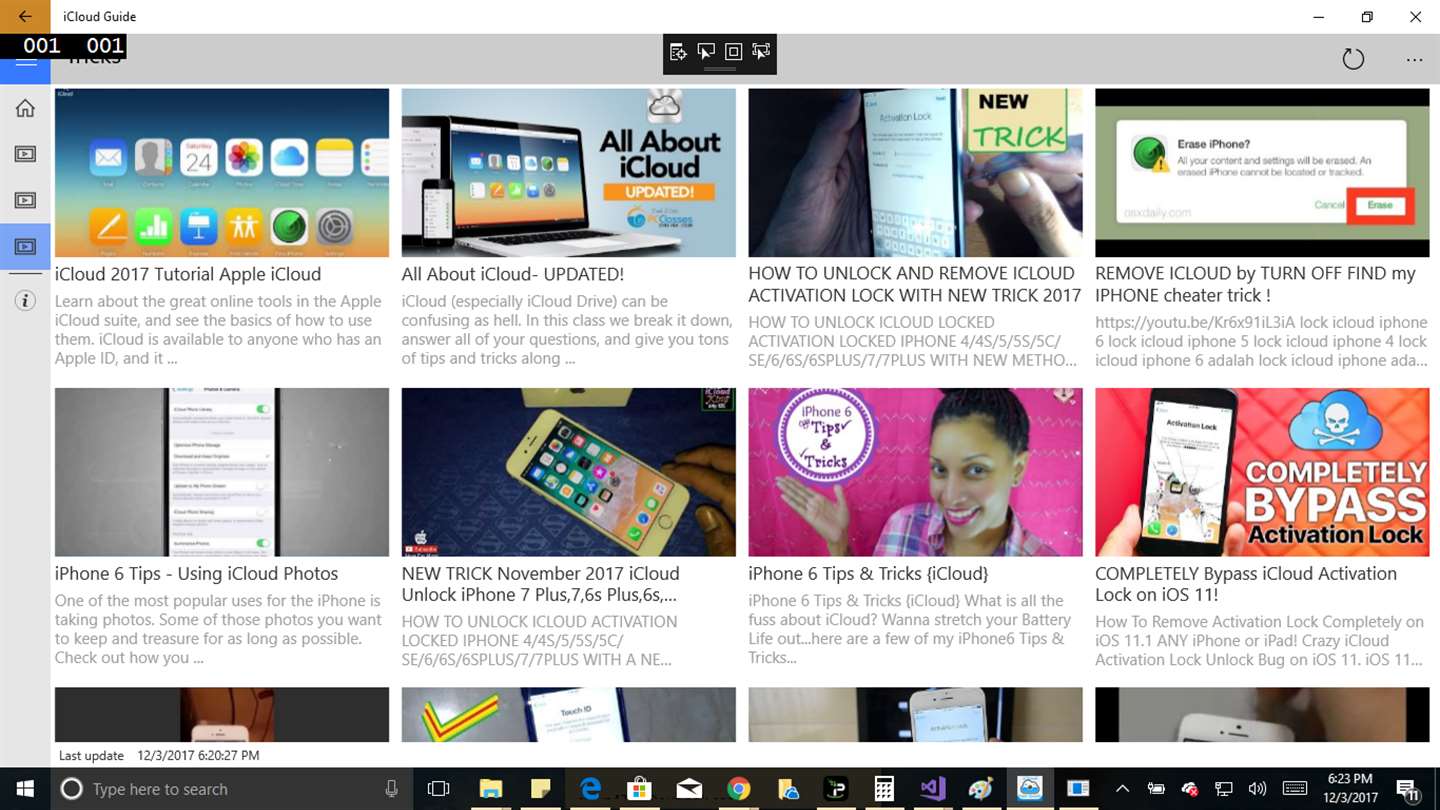Select the highlighted video section sidebar icon

click(25, 246)
